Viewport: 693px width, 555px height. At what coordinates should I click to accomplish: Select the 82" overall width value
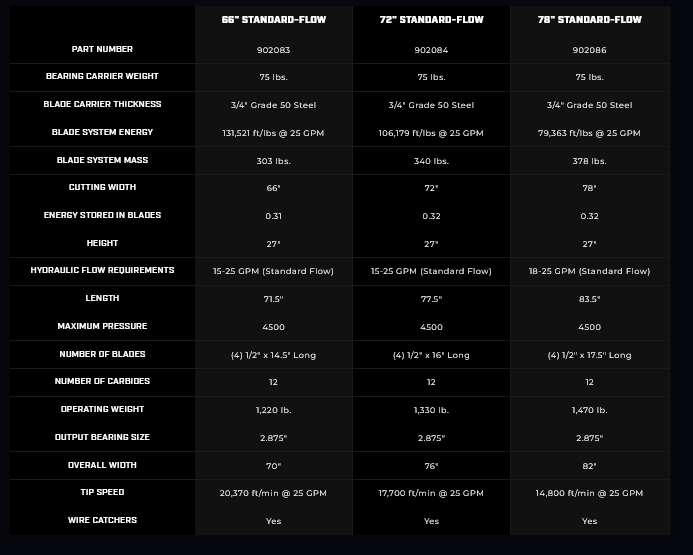pos(589,466)
